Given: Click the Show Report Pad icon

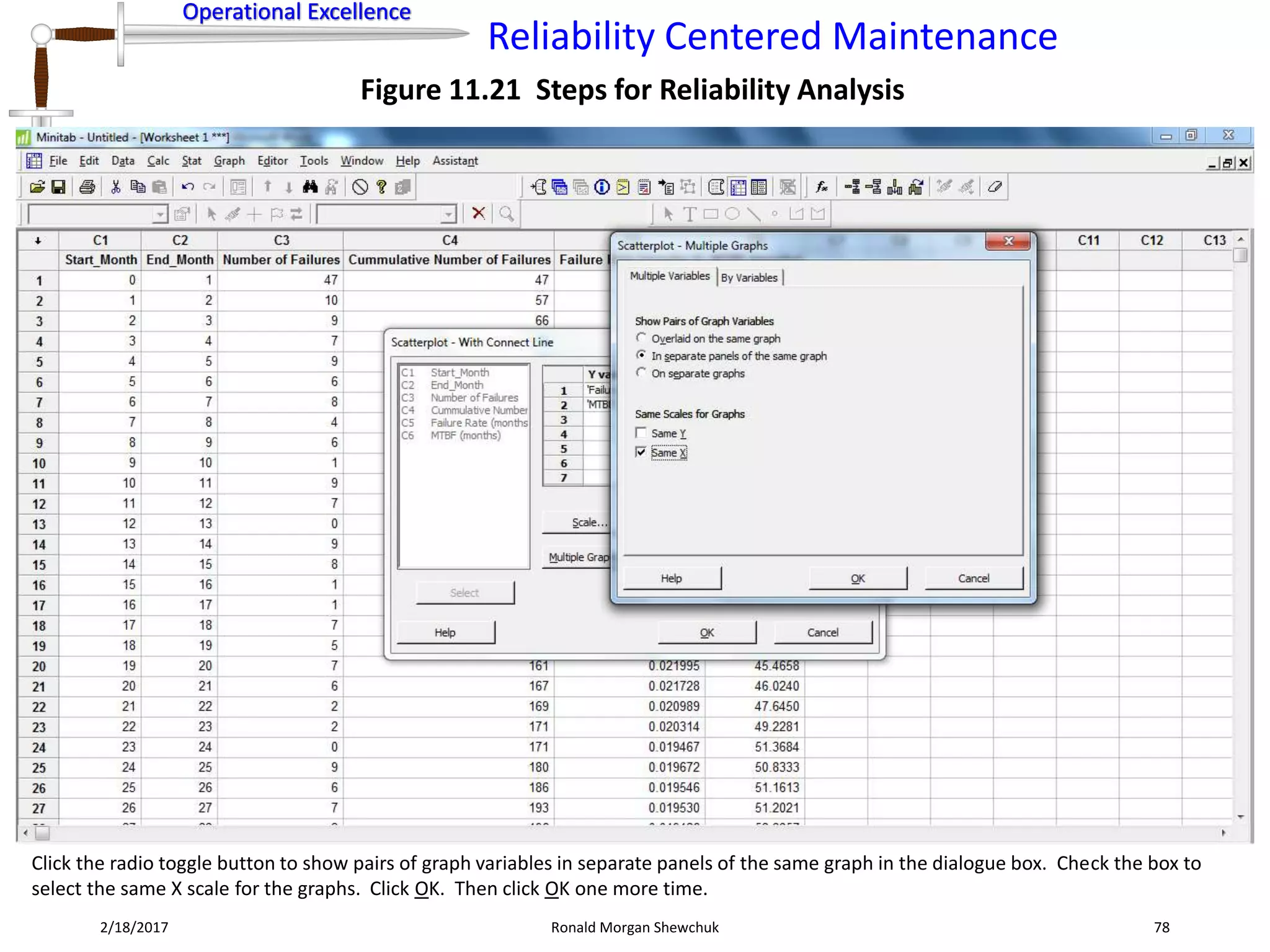Looking at the screenshot, I should point(644,187).
